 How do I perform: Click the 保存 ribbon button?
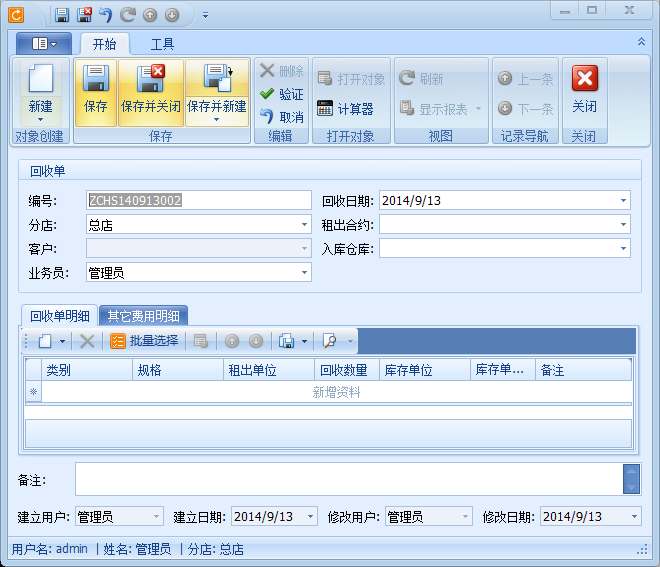click(x=96, y=93)
